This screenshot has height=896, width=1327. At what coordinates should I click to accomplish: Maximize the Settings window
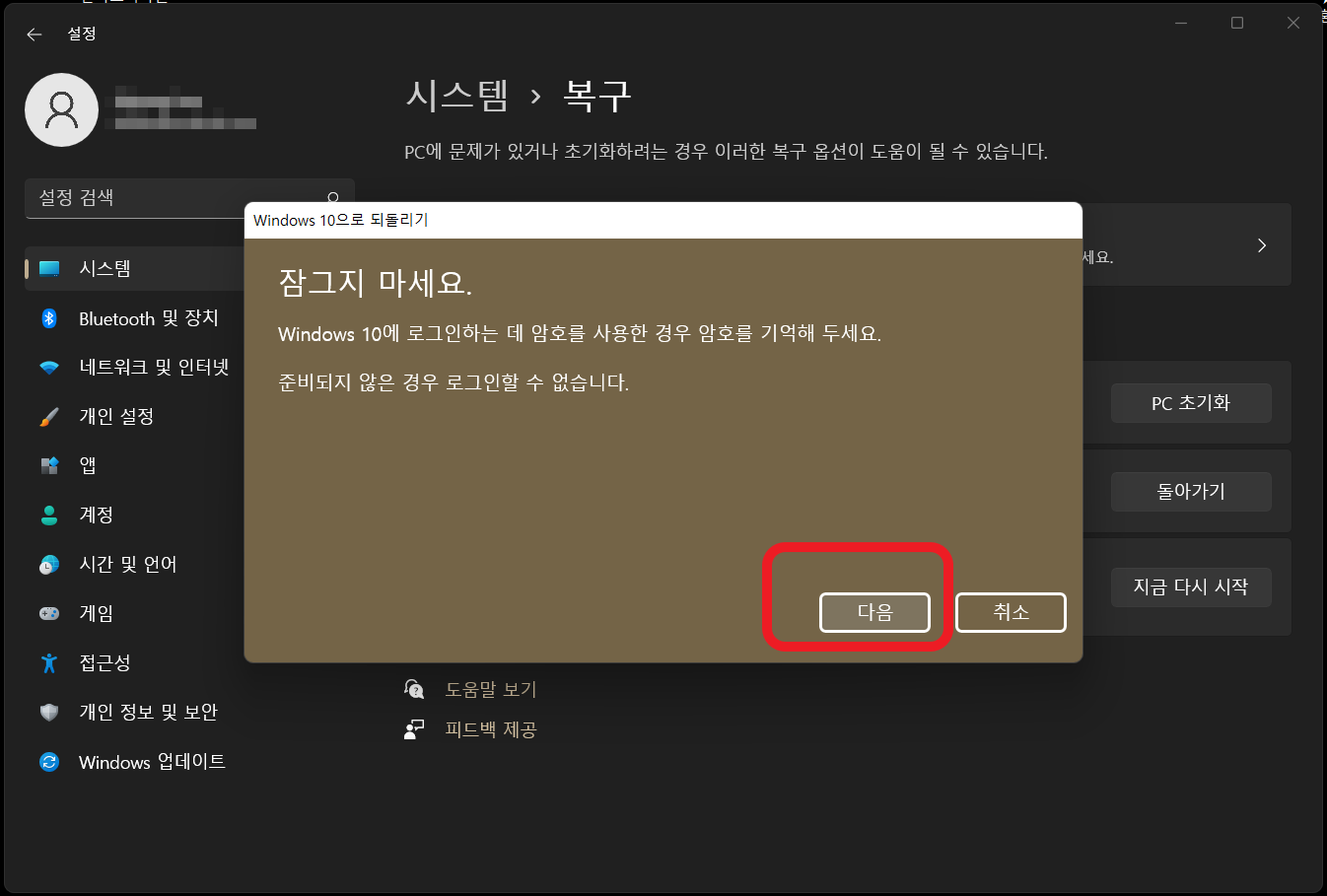(x=1237, y=23)
